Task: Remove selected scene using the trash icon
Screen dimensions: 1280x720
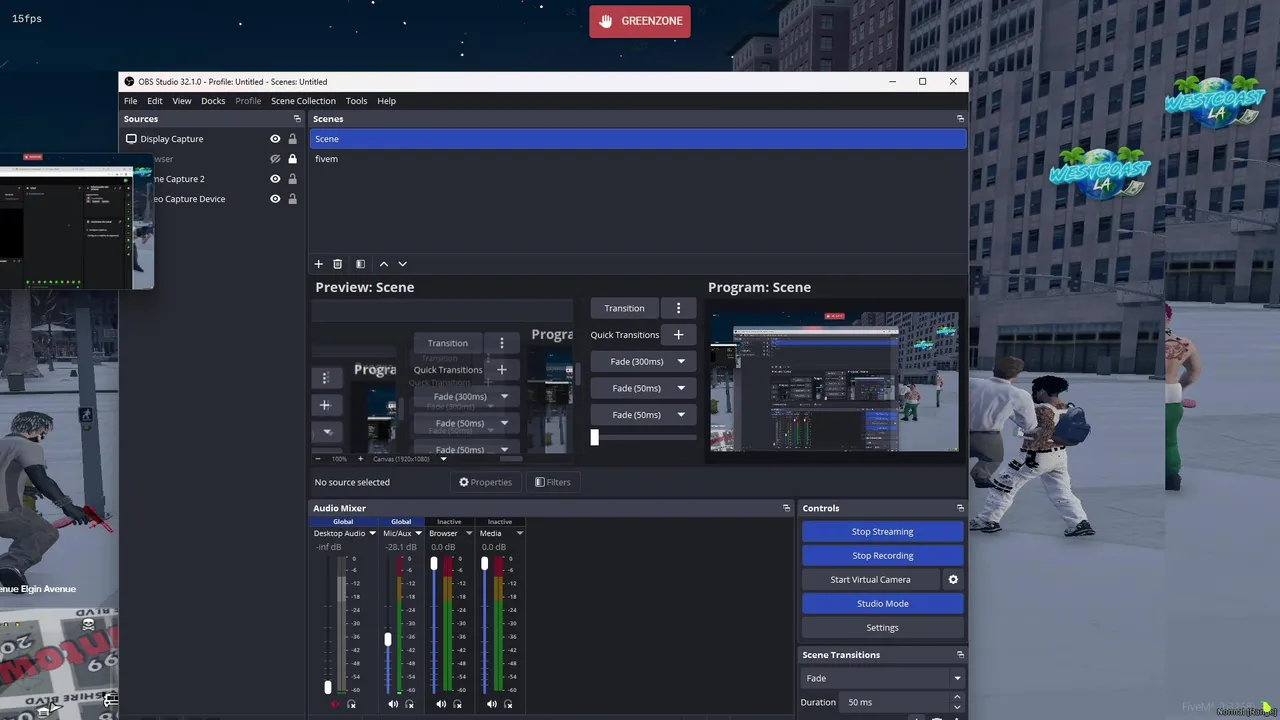Action: pyautogui.click(x=337, y=264)
